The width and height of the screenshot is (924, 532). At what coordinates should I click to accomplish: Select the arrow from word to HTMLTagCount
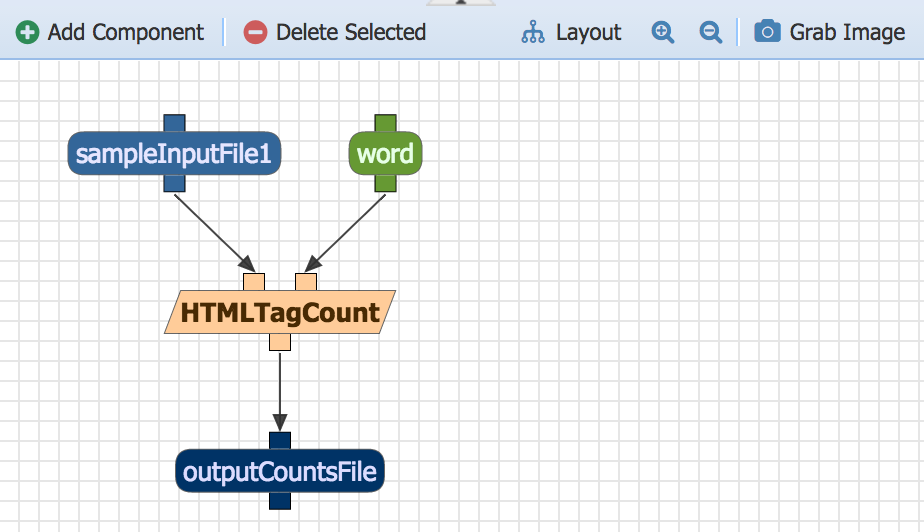pyautogui.click(x=347, y=229)
